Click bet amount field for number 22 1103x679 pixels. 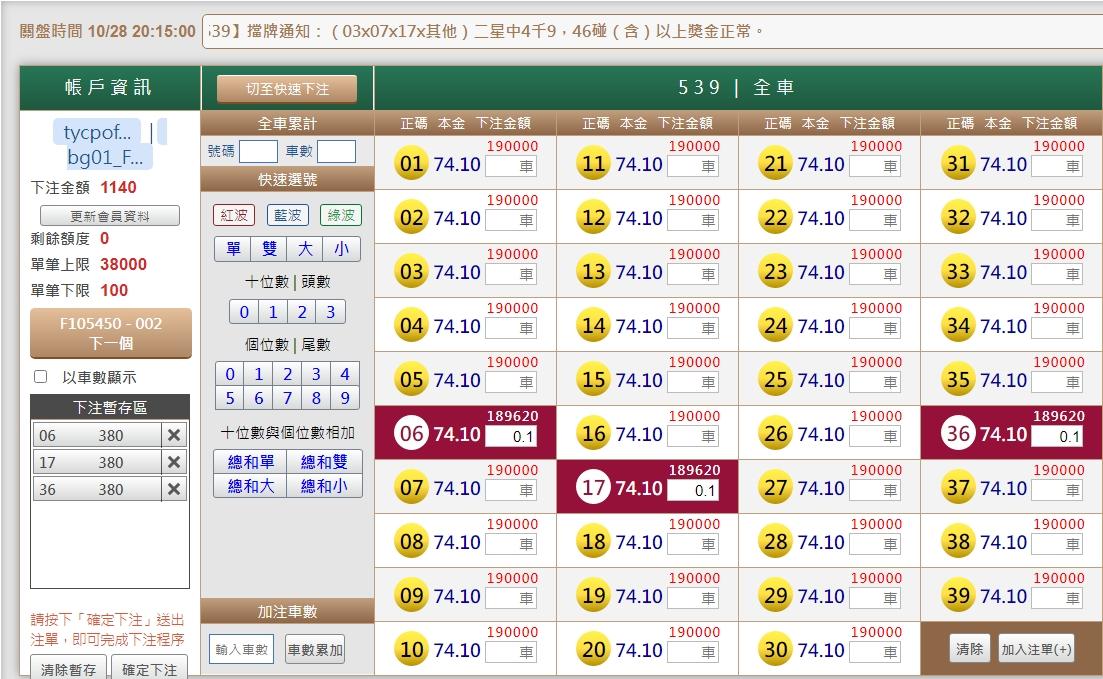tap(875, 220)
